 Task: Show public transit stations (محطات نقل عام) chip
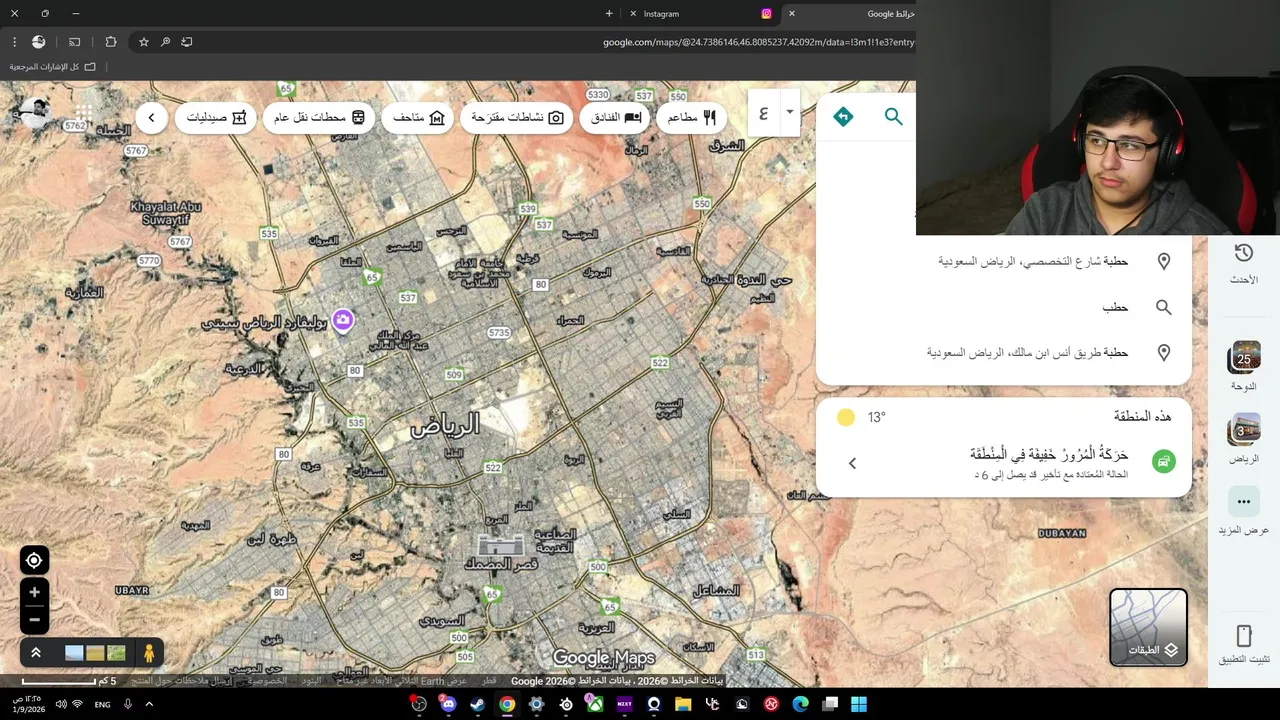click(320, 117)
